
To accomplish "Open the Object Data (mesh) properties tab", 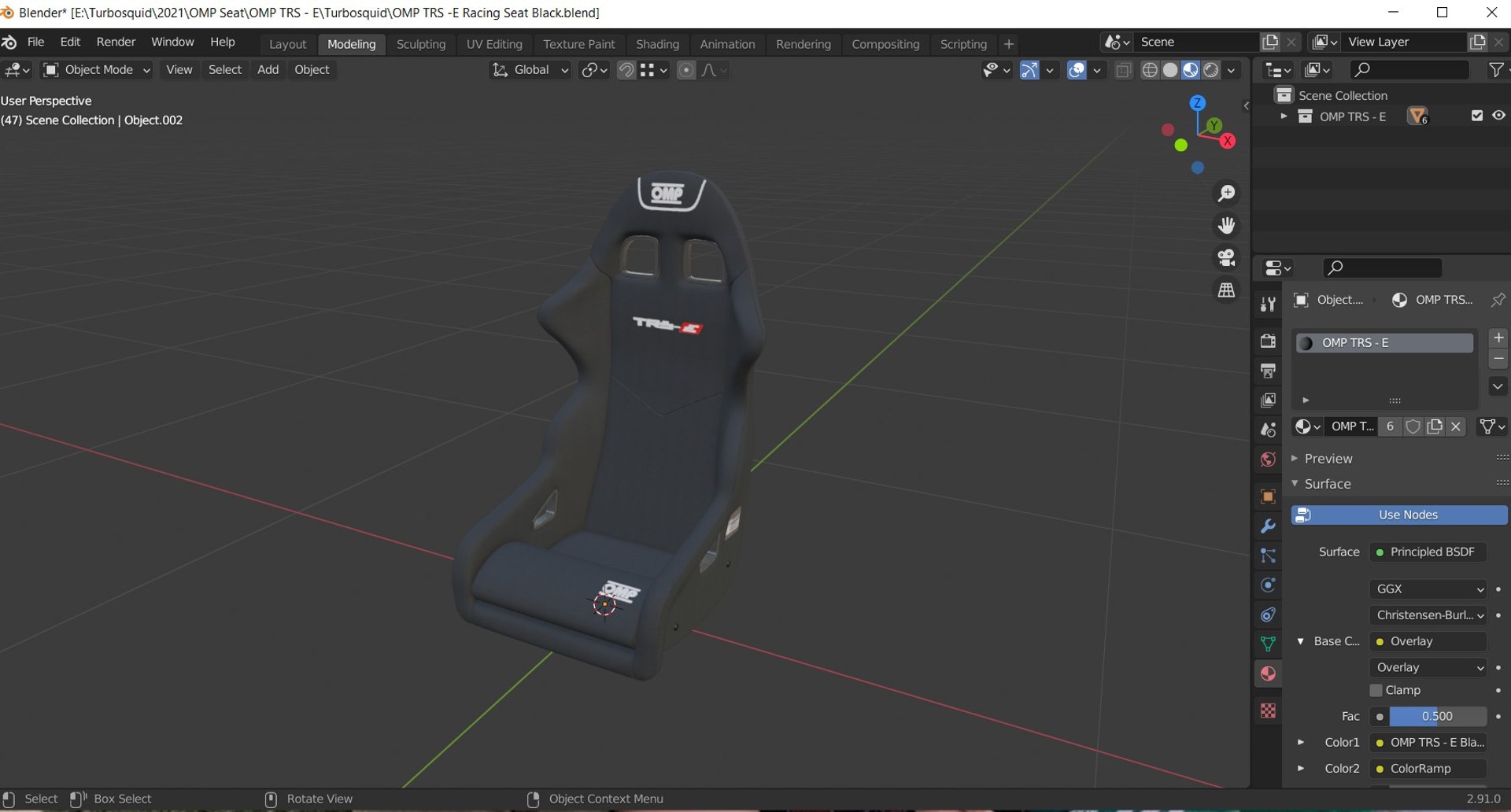I will click(1268, 644).
